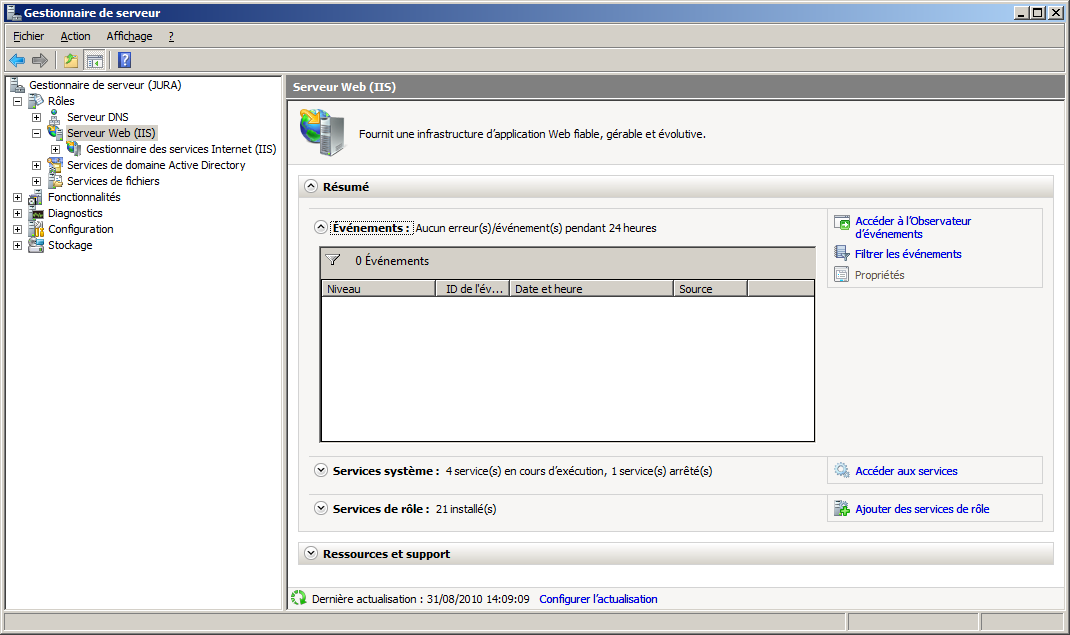Image resolution: width=1070 pixels, height=635 pixels.
Task: Click Ajouter des services de rôle
Action: click(x=921, y=509)
